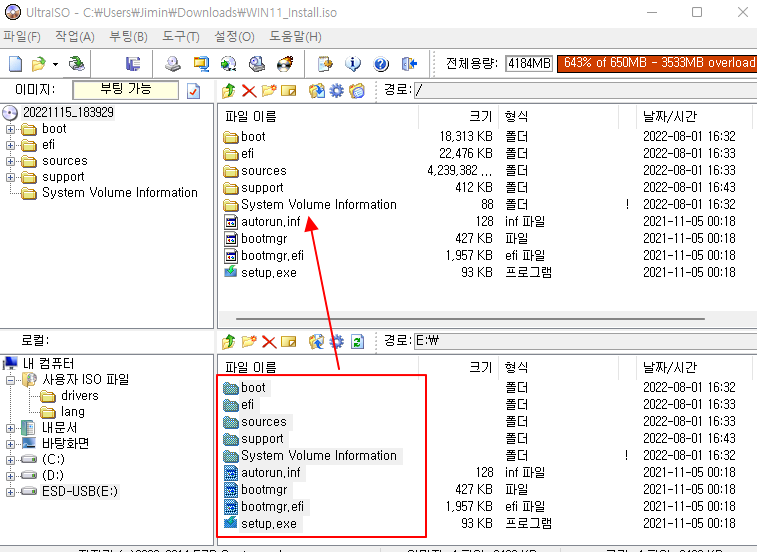This screenshot has width=757, height=552.
Task: Expand the 바탕화면 node
Action: click(x=10, y=444)
